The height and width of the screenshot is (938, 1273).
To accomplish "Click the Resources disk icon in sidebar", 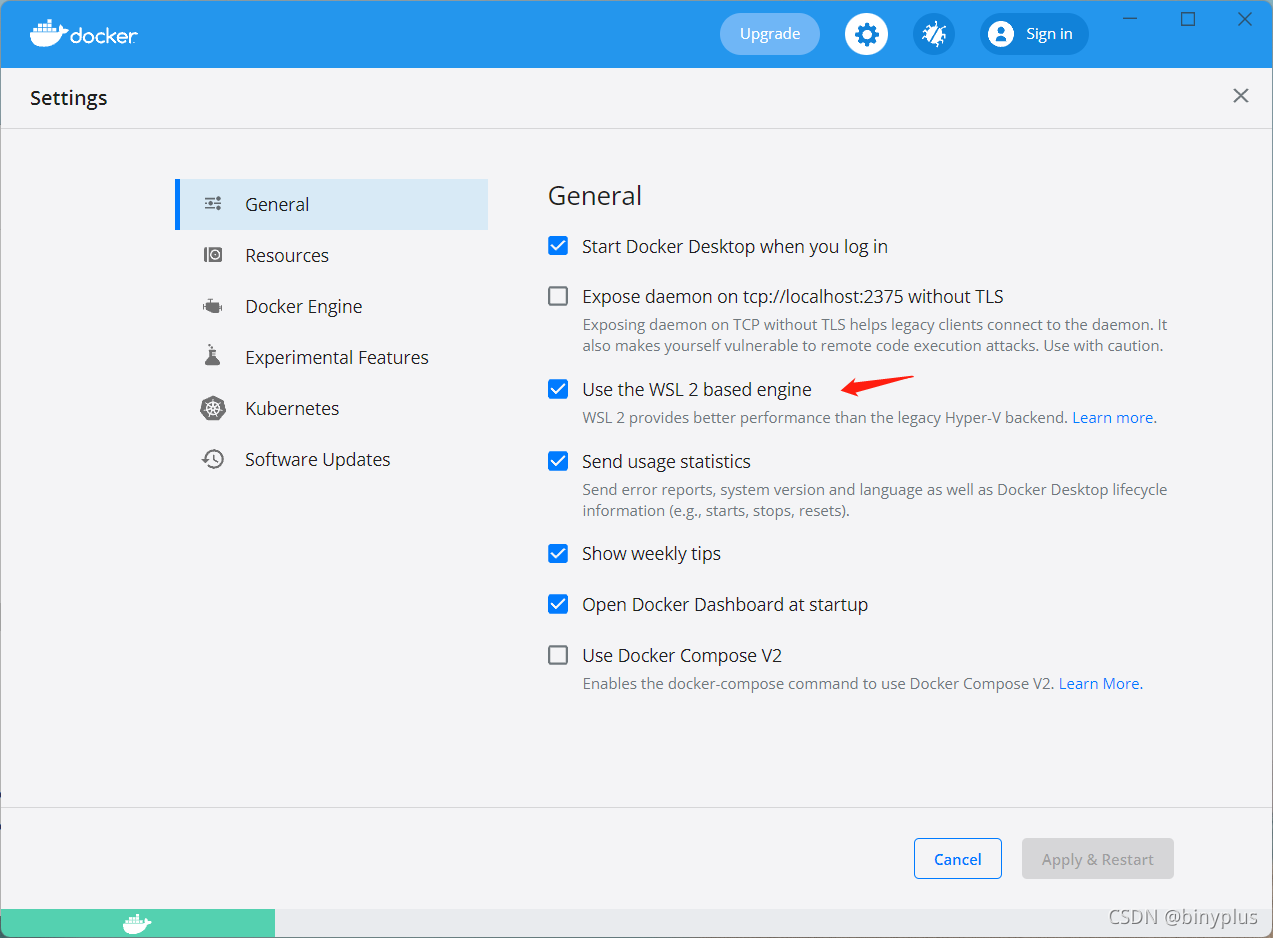I will click(213, 255).
